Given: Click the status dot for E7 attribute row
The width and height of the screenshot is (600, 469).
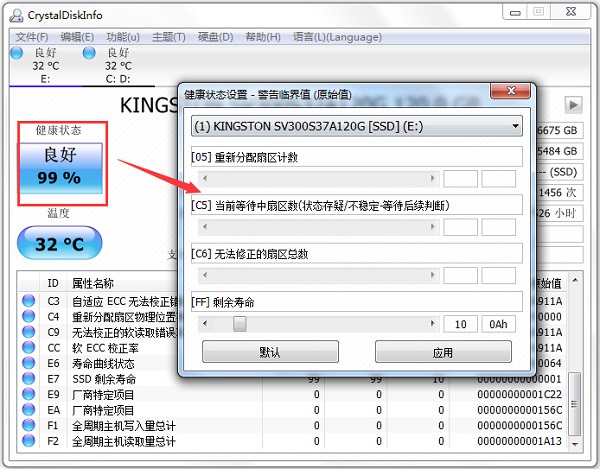Looking at the screenshot, I should (x=28, y=378).
